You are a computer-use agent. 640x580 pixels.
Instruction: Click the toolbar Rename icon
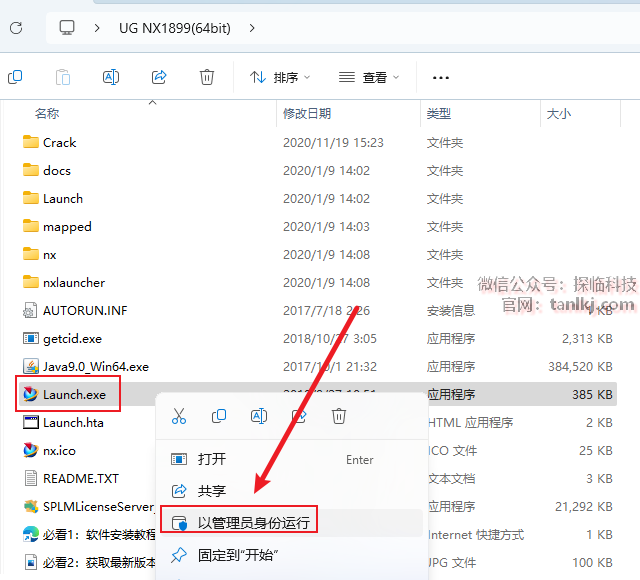pyautogui.click(x=111, y=77)
